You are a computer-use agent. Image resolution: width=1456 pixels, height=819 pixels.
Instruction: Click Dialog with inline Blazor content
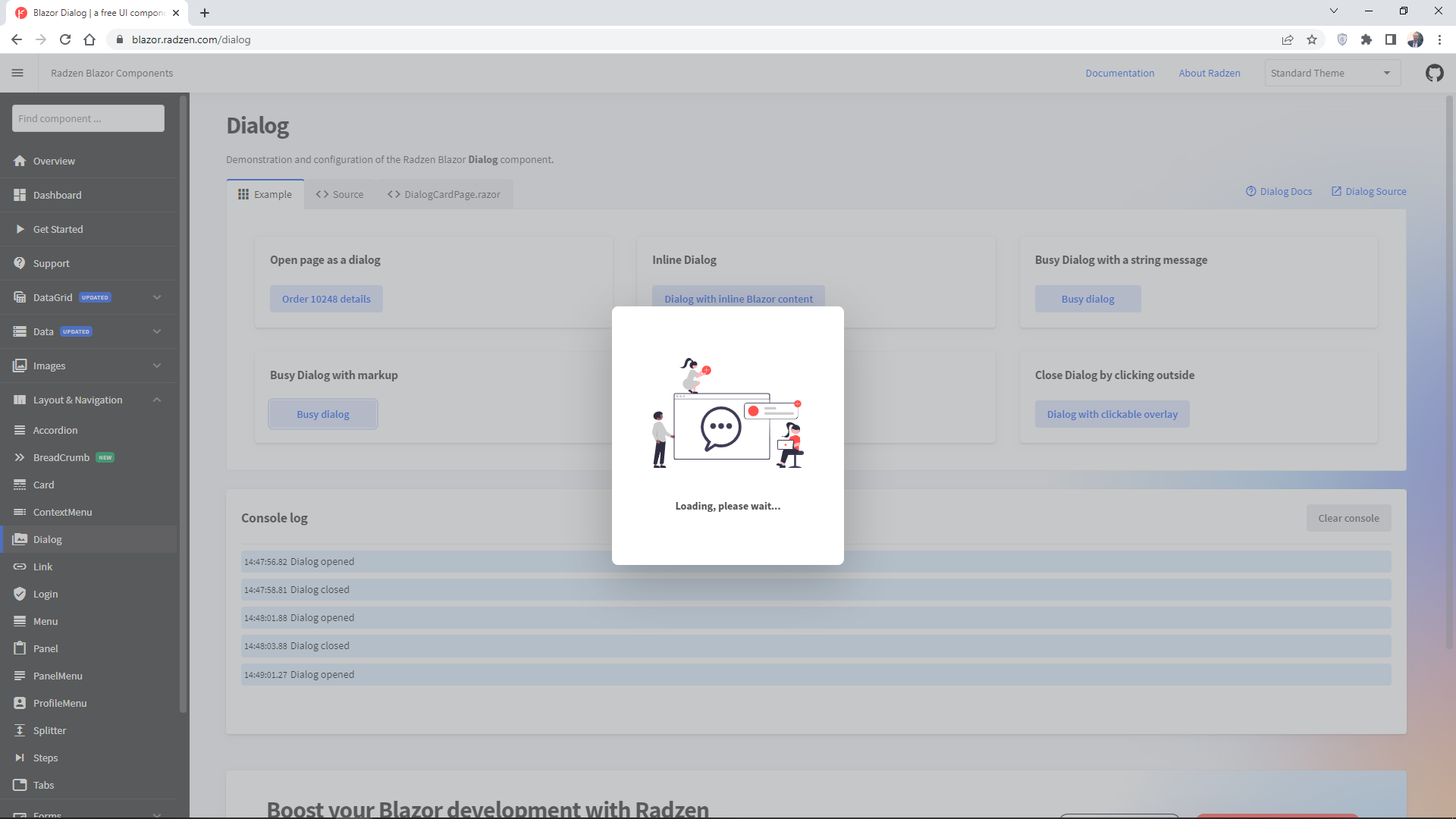click(x=739, y=297)
